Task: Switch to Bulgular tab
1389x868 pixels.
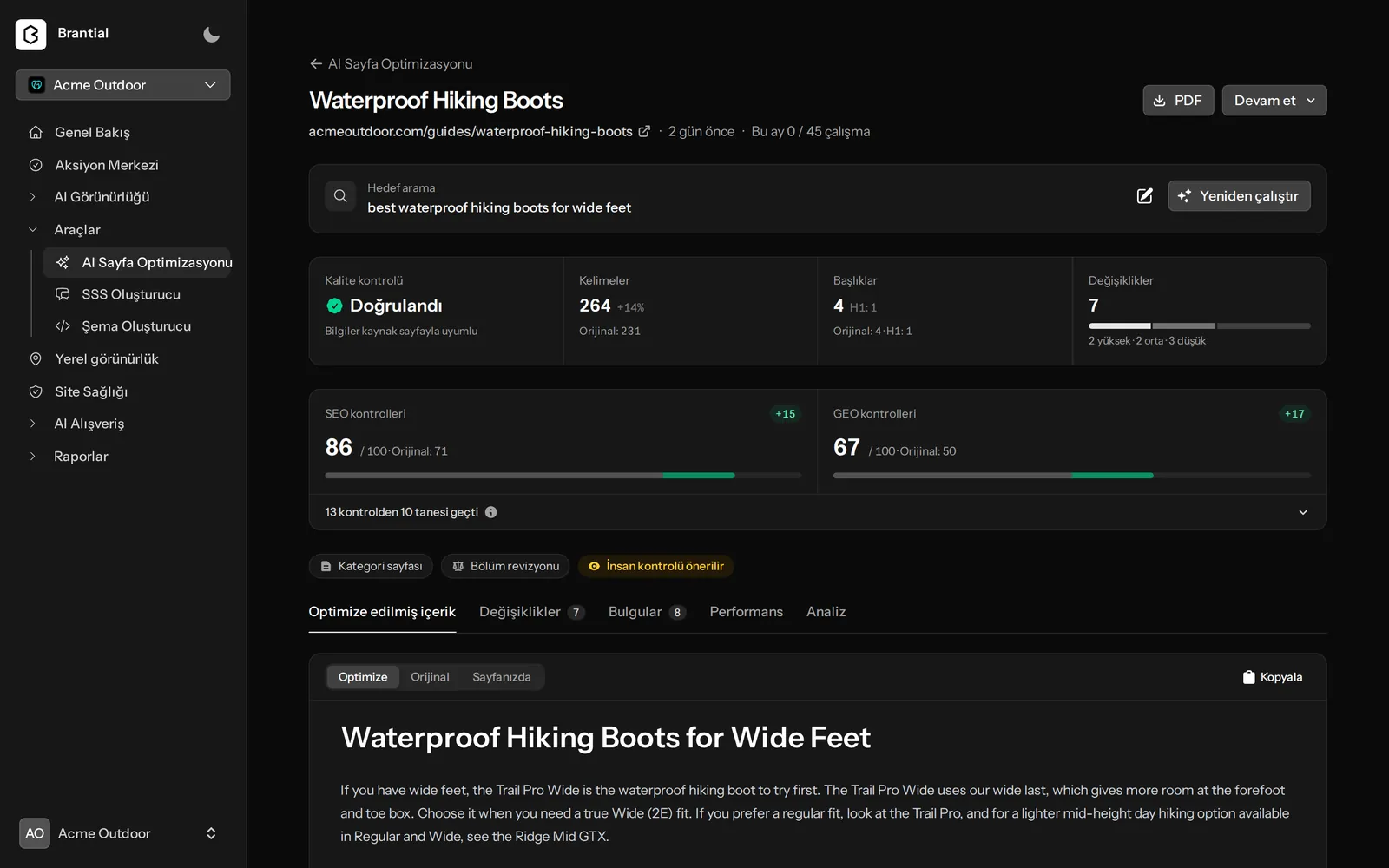Action: [x=647, y=612]
